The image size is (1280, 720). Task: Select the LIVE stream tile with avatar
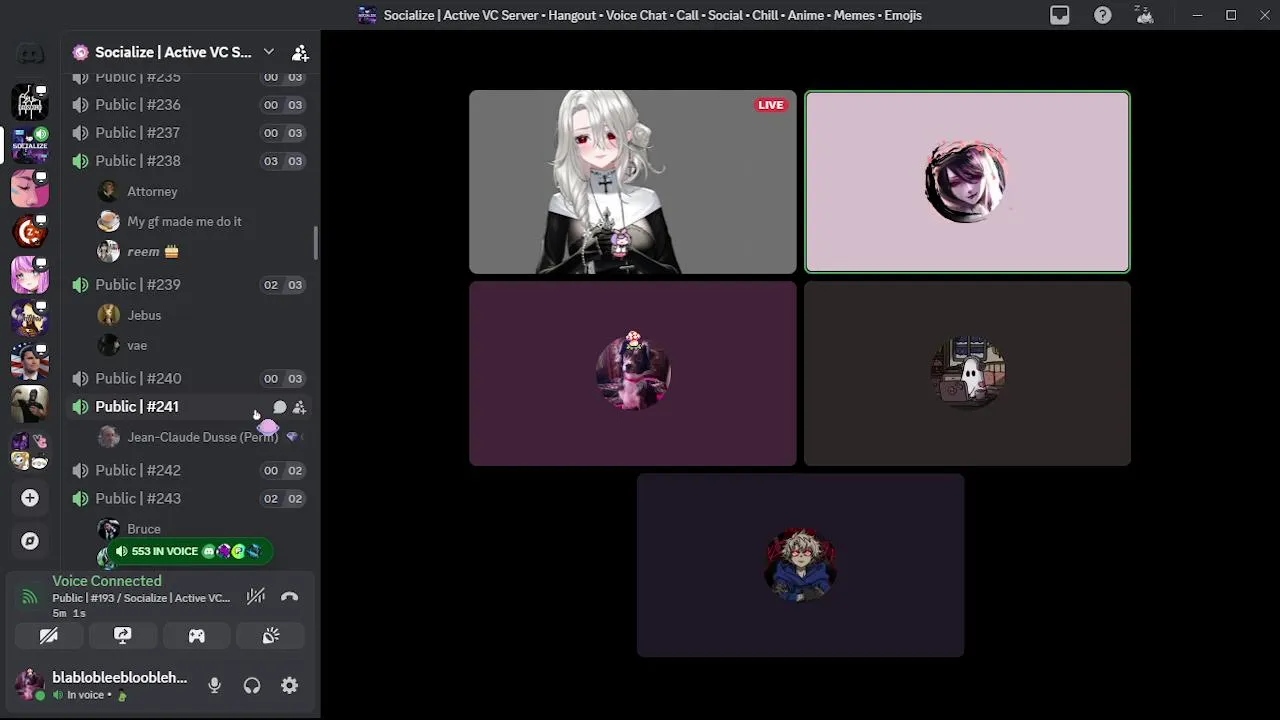[x=633, y=182]
